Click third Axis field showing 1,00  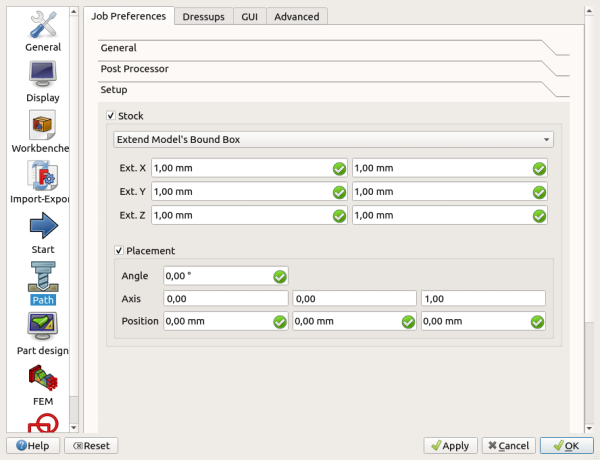coord(483,299)
